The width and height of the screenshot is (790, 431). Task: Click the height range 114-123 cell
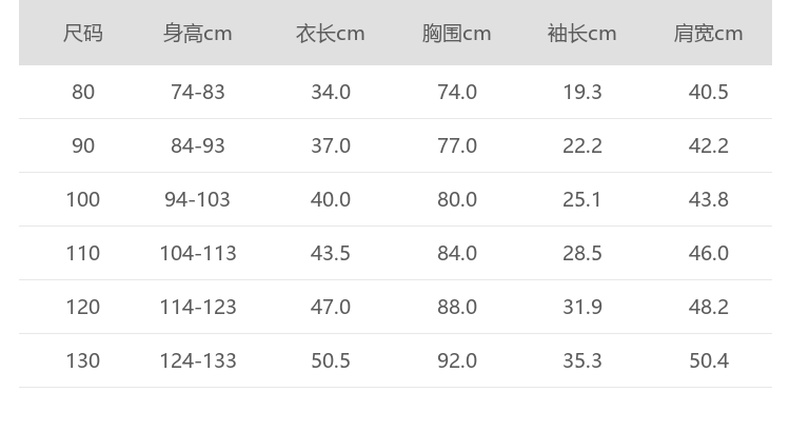coord(198,307)
